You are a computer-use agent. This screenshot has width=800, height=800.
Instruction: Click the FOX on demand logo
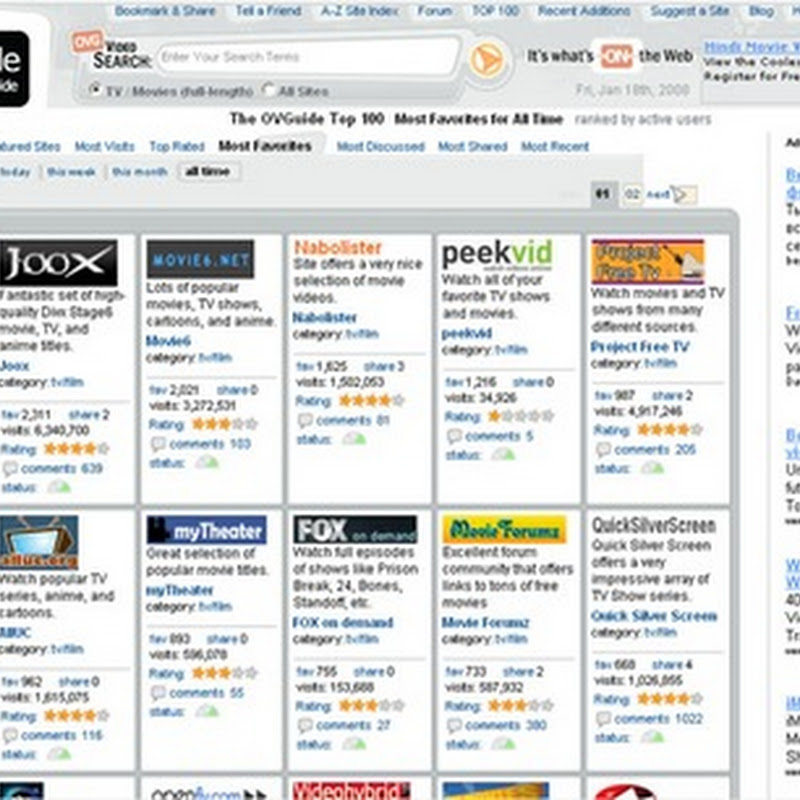(355, 530)
